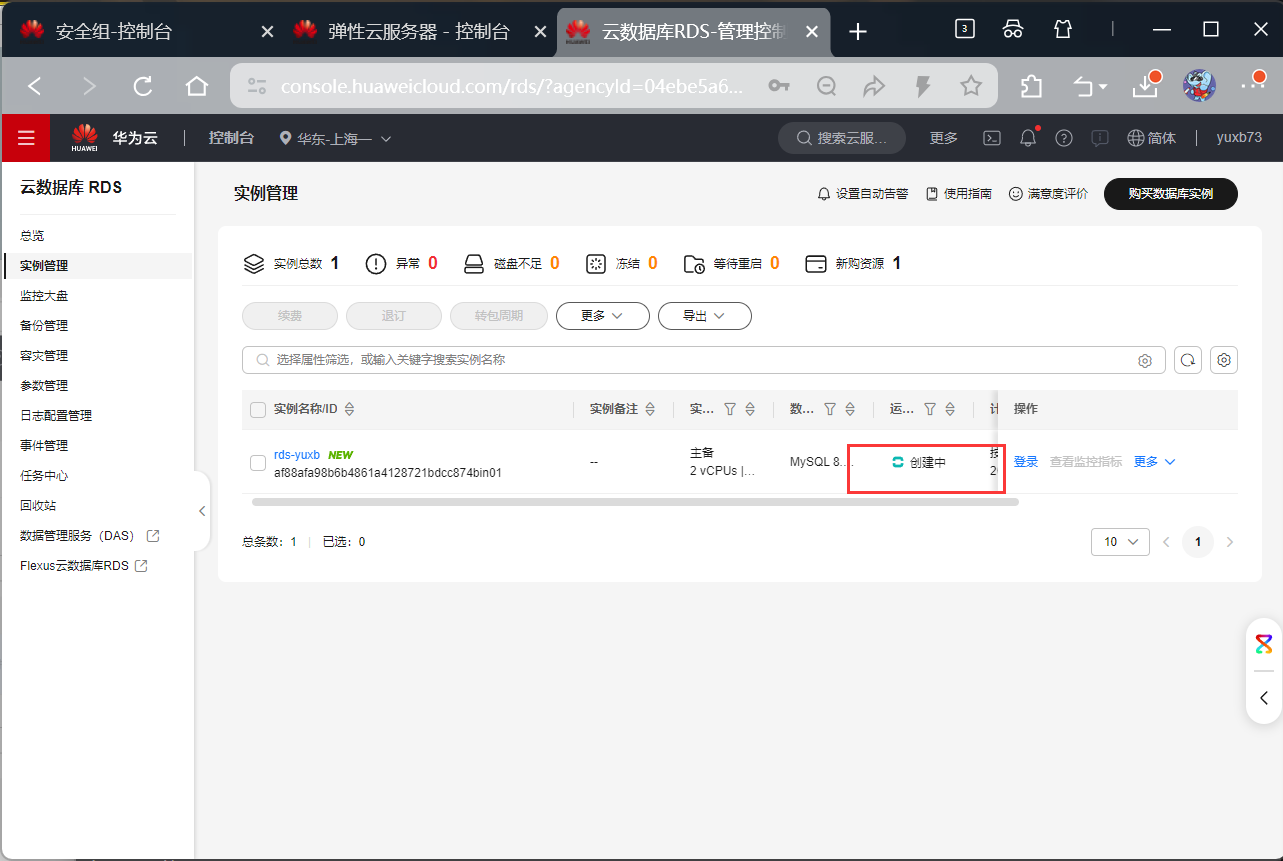Open 回收站 in the sidebar
Viewport: 1283px width, 861px height.
pos(38,505)
